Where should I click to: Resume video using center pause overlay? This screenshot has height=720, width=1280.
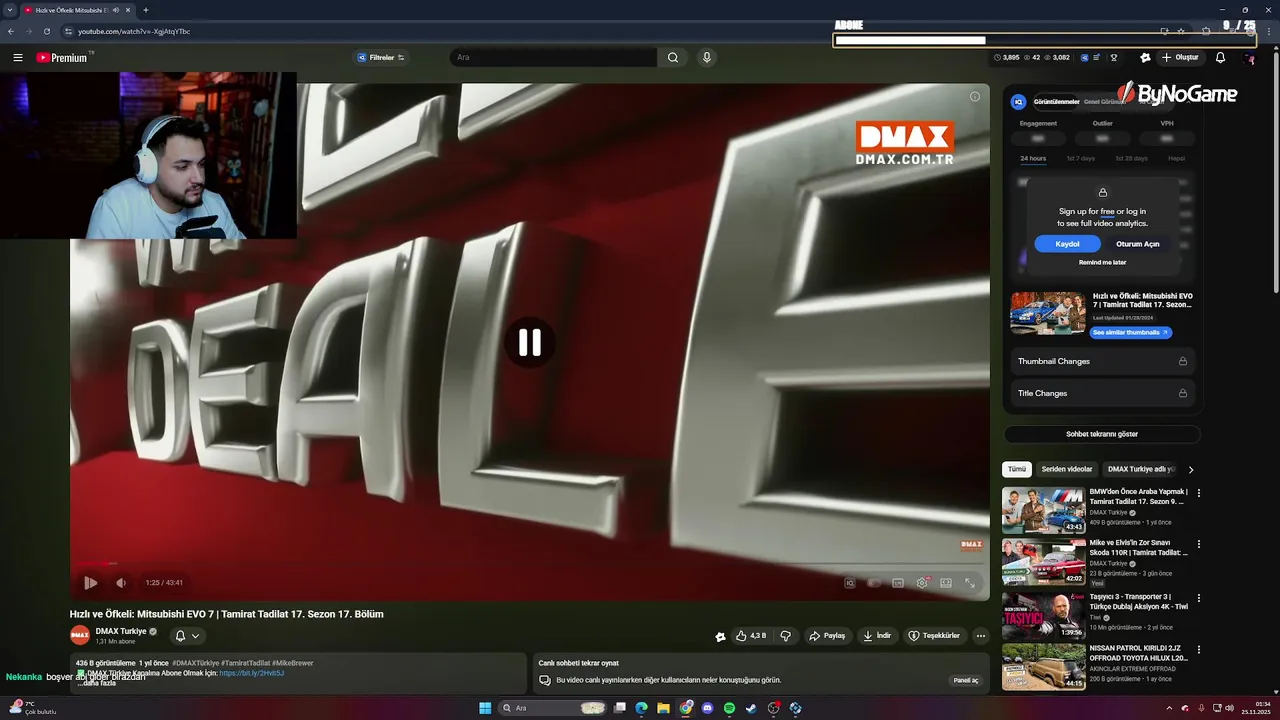click(x=530, y=343)
